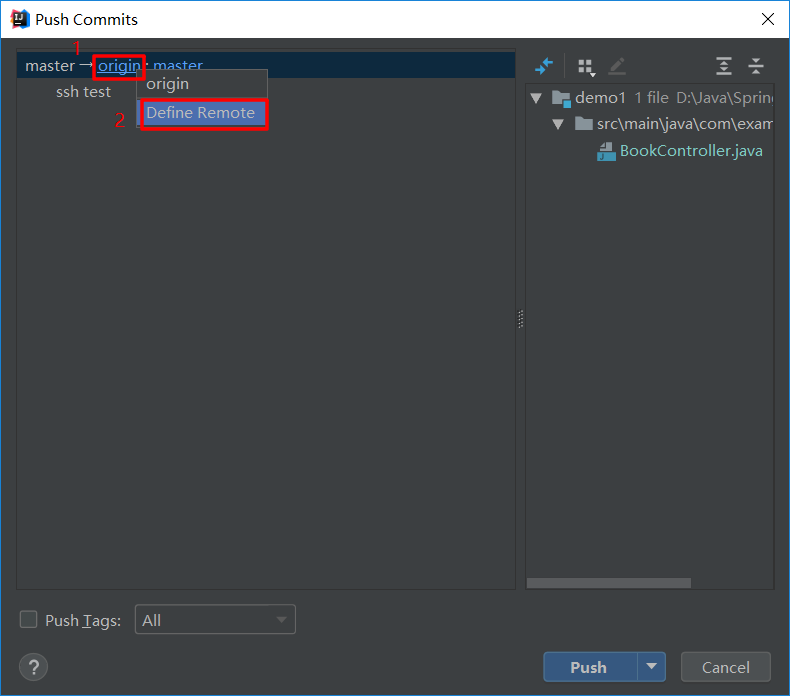Viewport: 790px width, 696px height.
Task: Click the Cancel button
Action: [x=726, y=667]
